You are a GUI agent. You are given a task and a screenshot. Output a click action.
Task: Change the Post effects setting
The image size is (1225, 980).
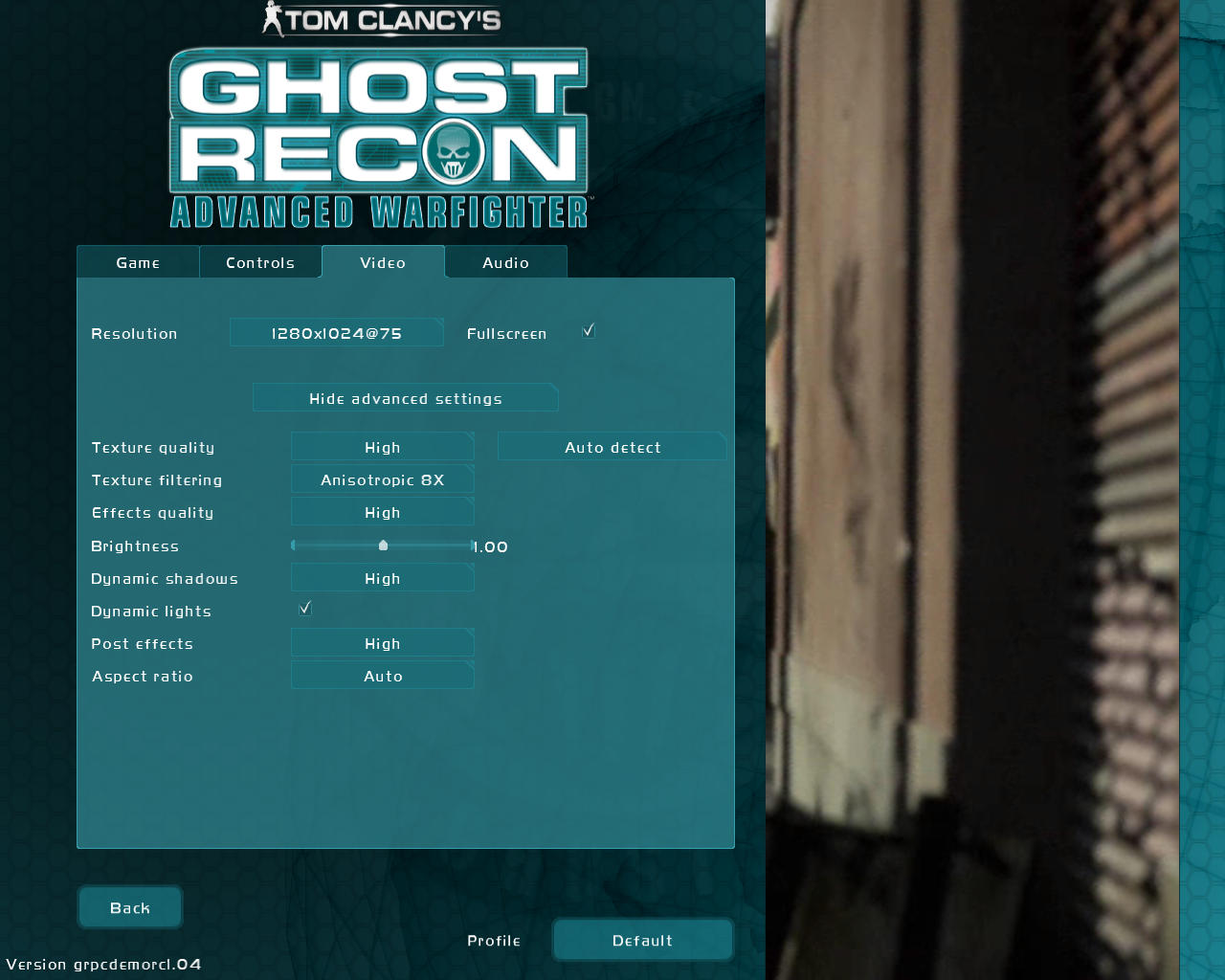pyautogui.click(x=383, y=643)
